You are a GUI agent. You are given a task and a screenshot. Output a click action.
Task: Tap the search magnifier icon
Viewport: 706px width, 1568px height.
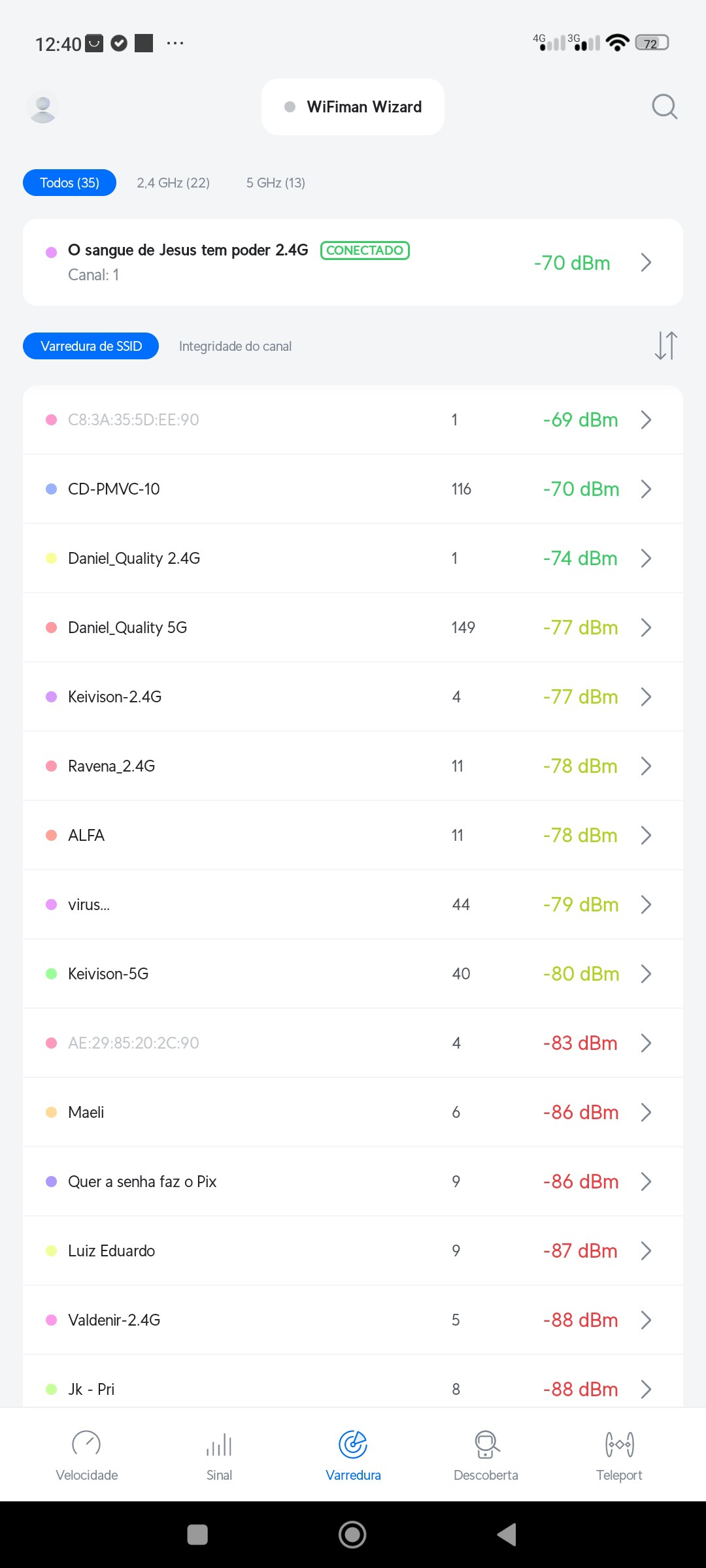tap(664, 106)
